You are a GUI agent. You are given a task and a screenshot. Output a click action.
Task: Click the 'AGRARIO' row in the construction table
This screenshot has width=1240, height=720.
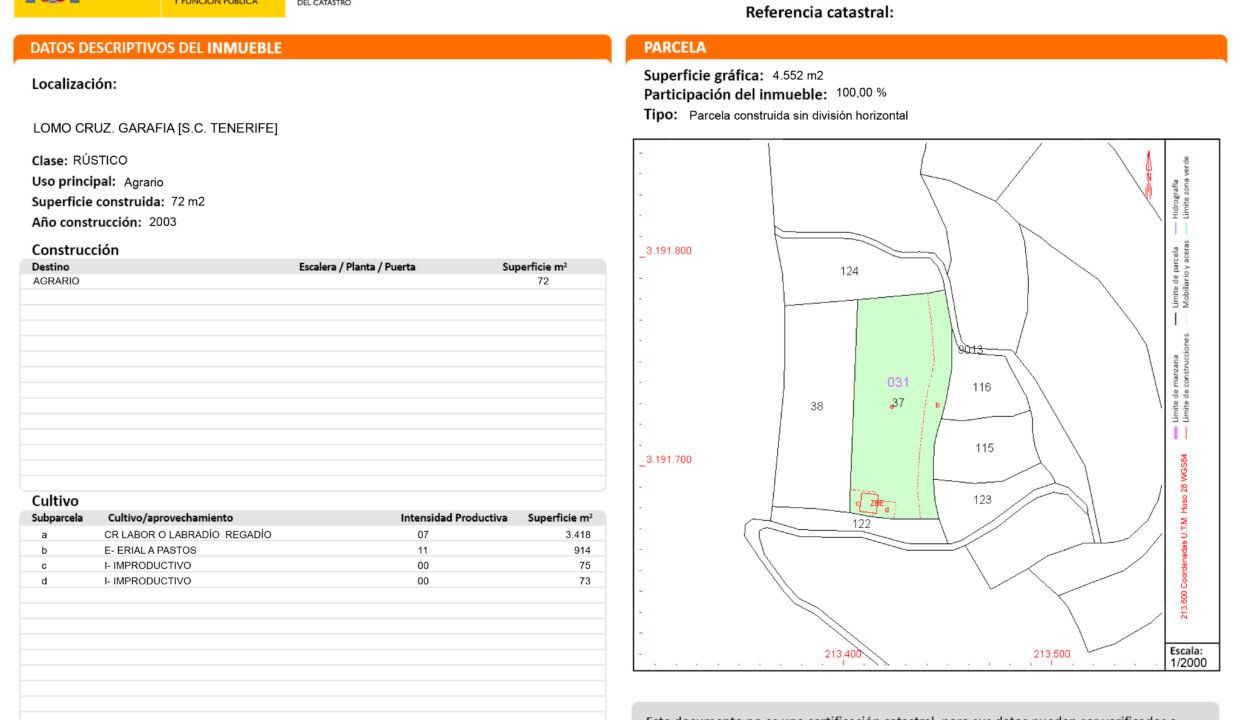pos(313,282)
